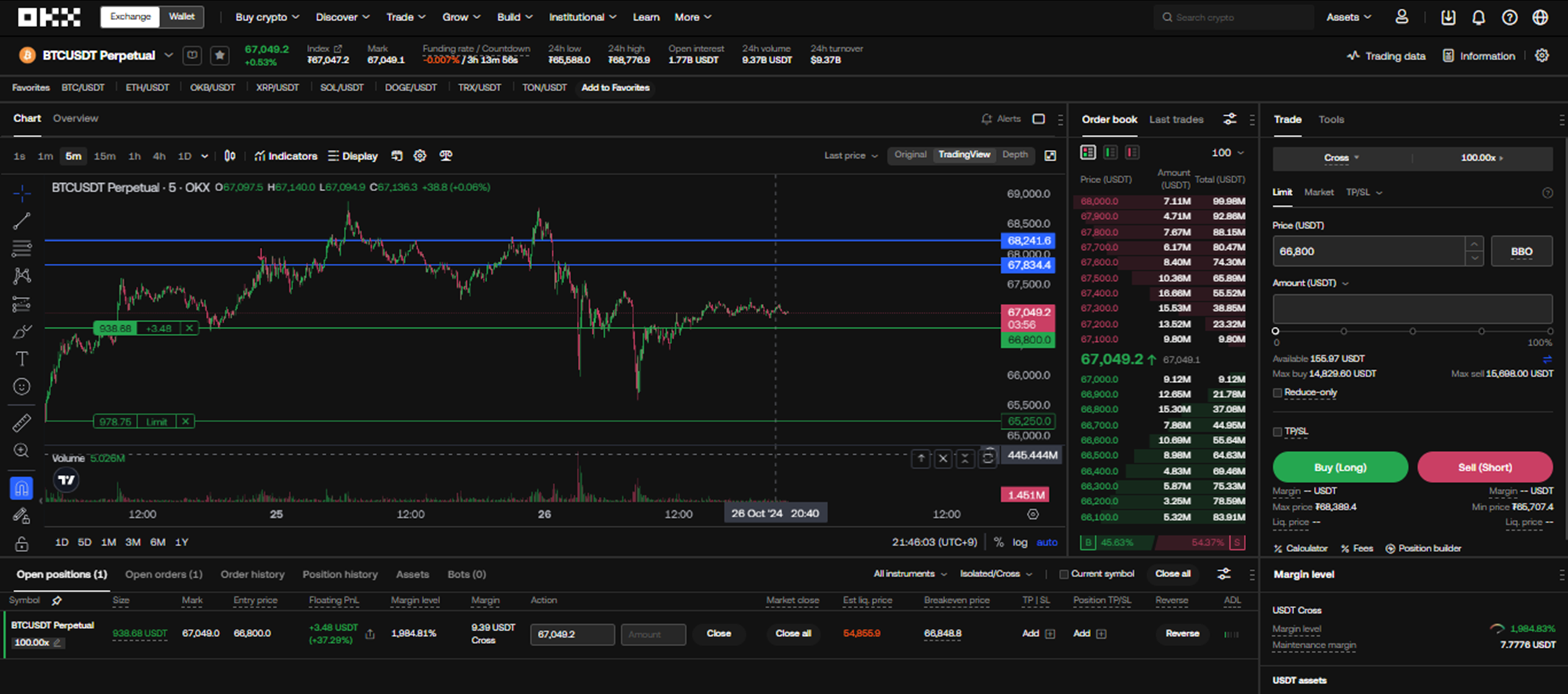
Task: Show buy-only order book view
Action: point(1110,152)
